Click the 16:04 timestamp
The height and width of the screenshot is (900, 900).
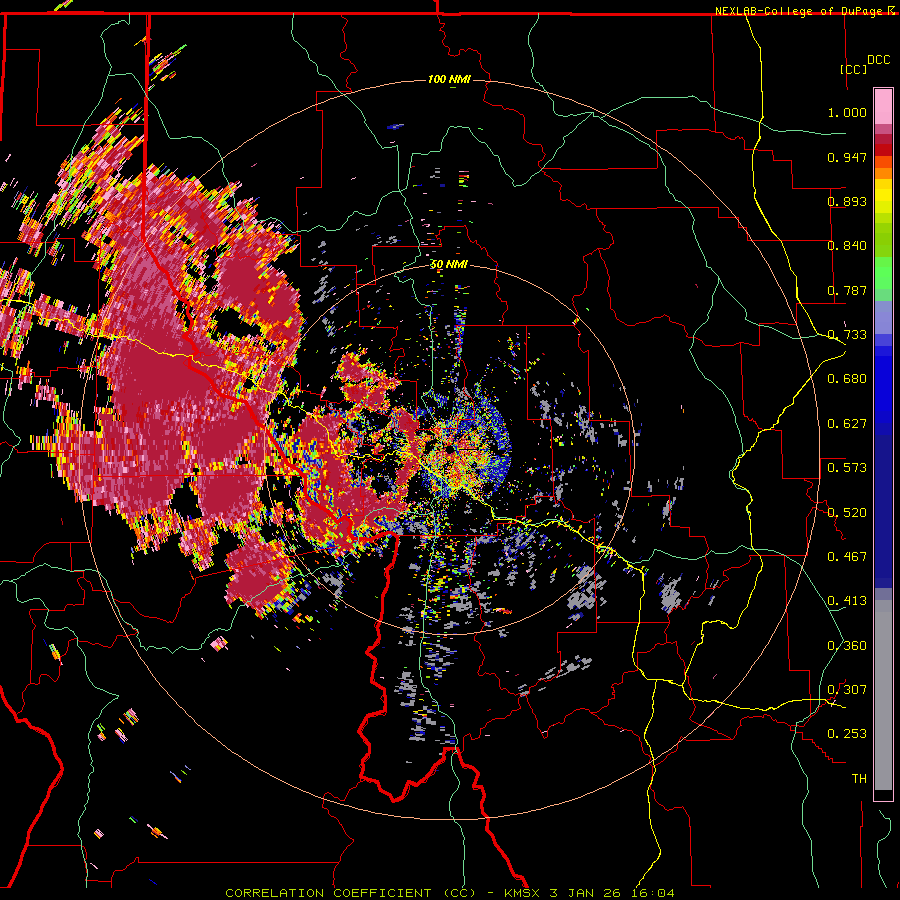coord(651,893)
